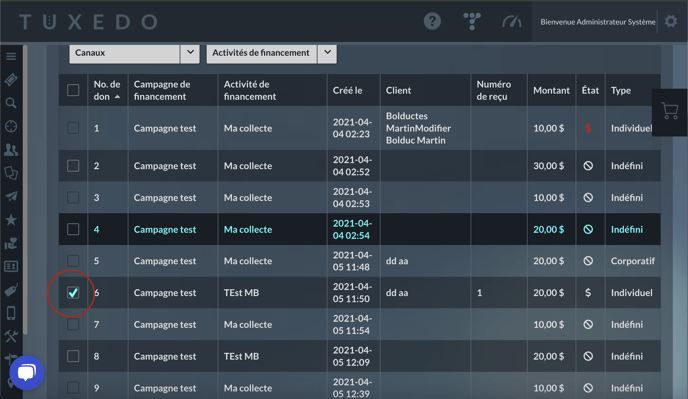
Task: Click the Tuxedo logo
Action: pos(88,22)
